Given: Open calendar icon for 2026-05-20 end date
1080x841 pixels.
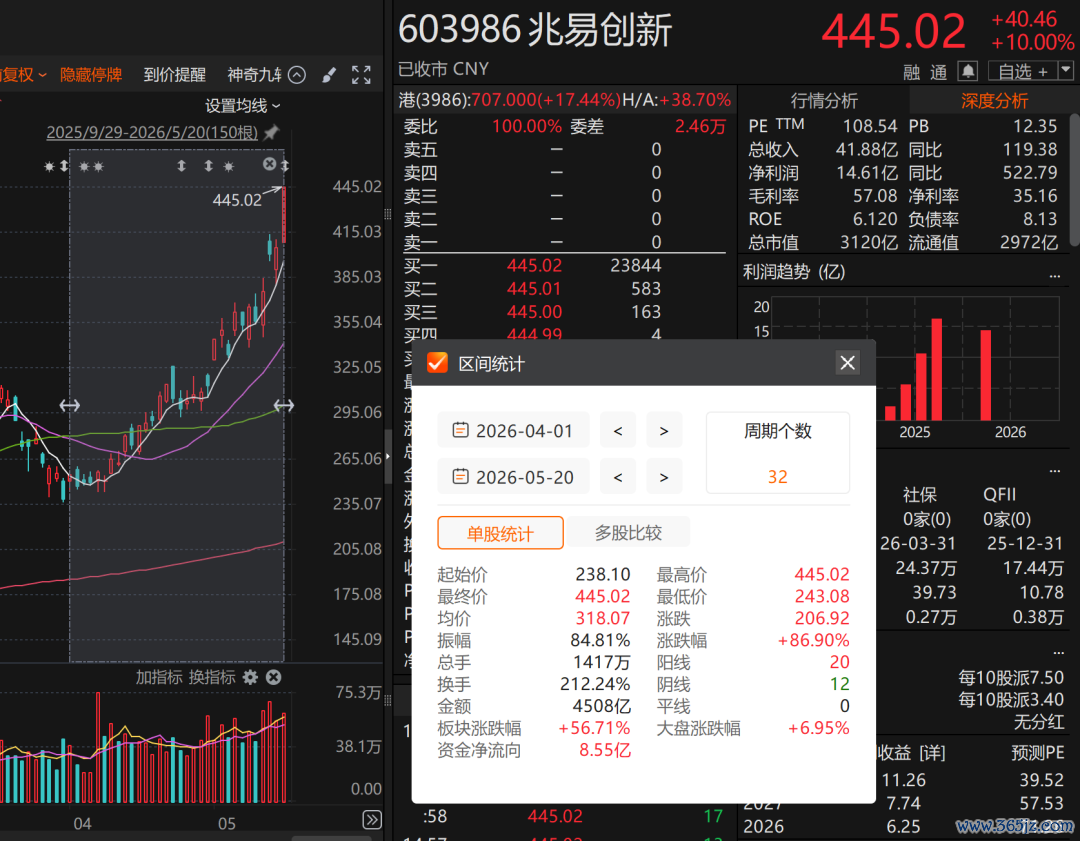Looking at the screenshot, I should [460, 477].
